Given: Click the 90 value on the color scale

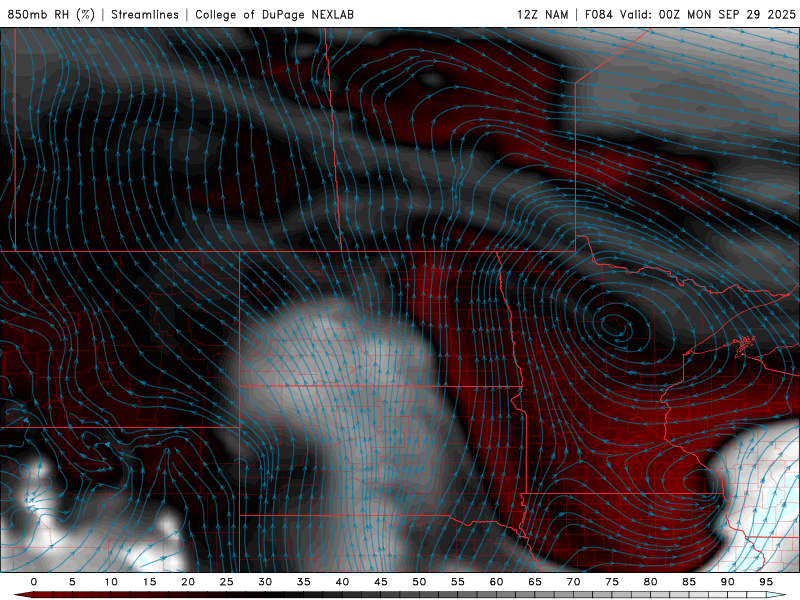Looking at the screenshot, I should point(727,582).
